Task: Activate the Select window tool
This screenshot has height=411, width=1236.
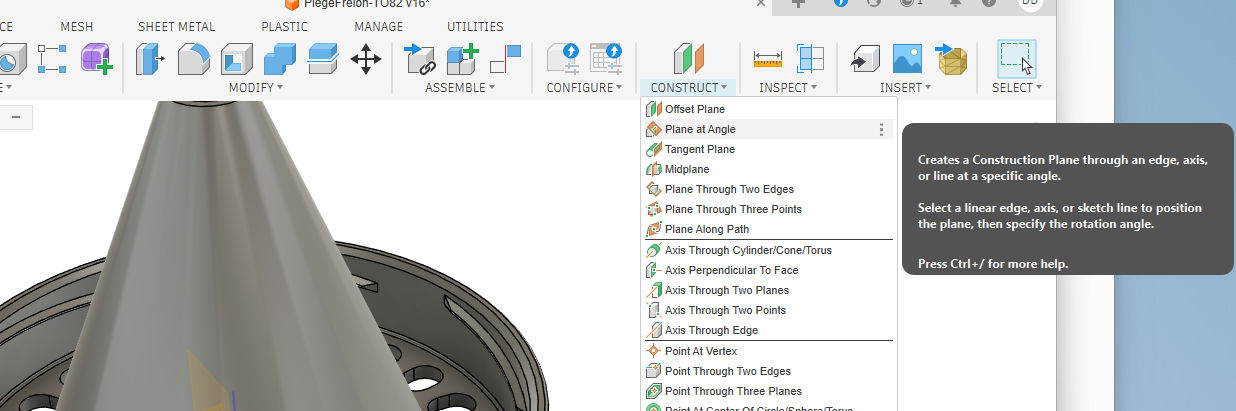Action: tap(1016, 59)
